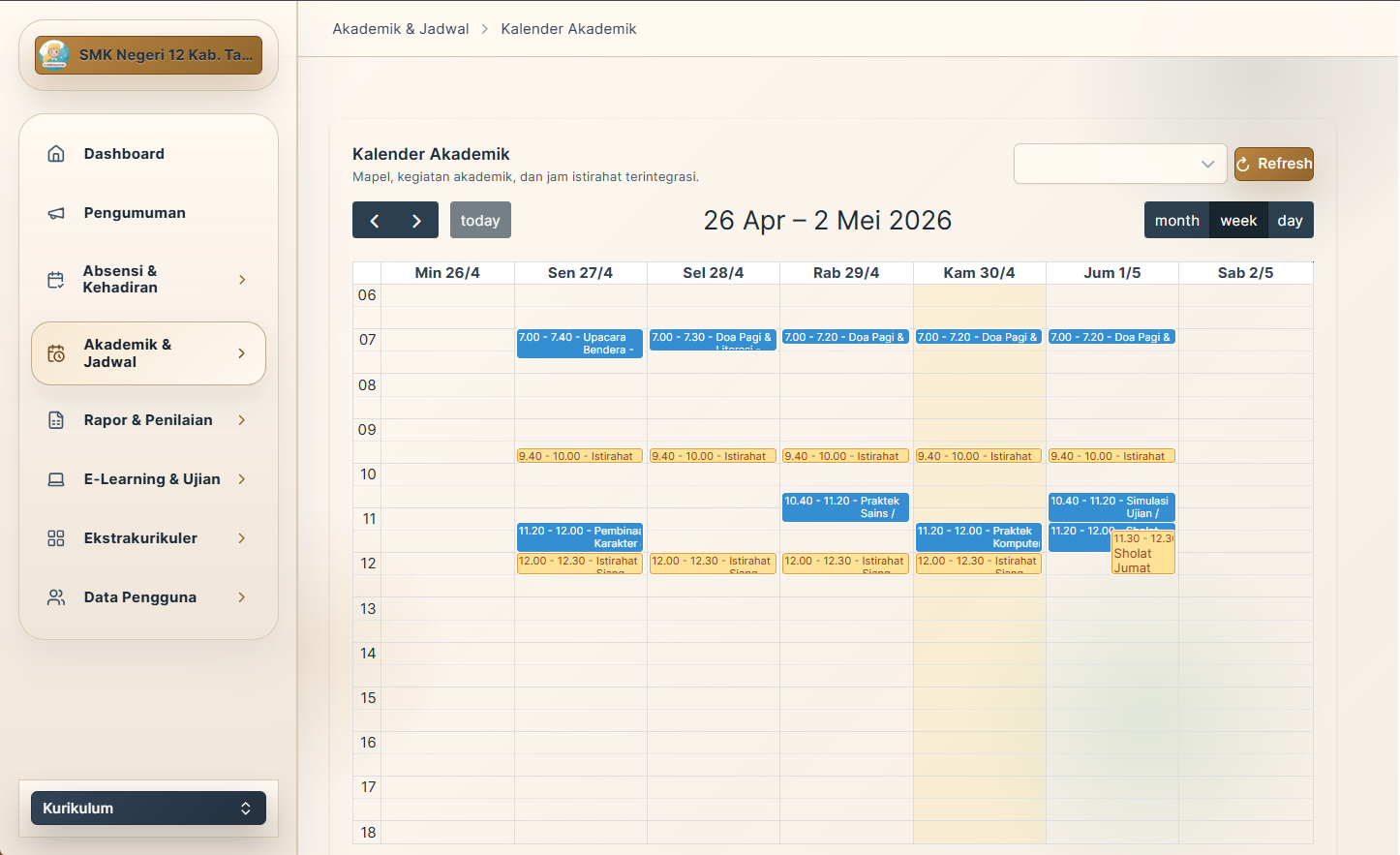
Task: Open the E-Learning & Ujian laptop icon
Action: coord(56,478)
